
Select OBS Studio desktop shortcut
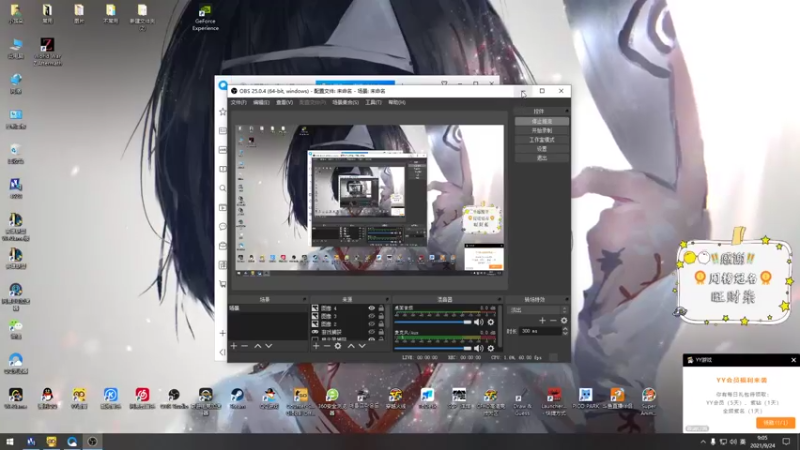(x=174, y=398)
